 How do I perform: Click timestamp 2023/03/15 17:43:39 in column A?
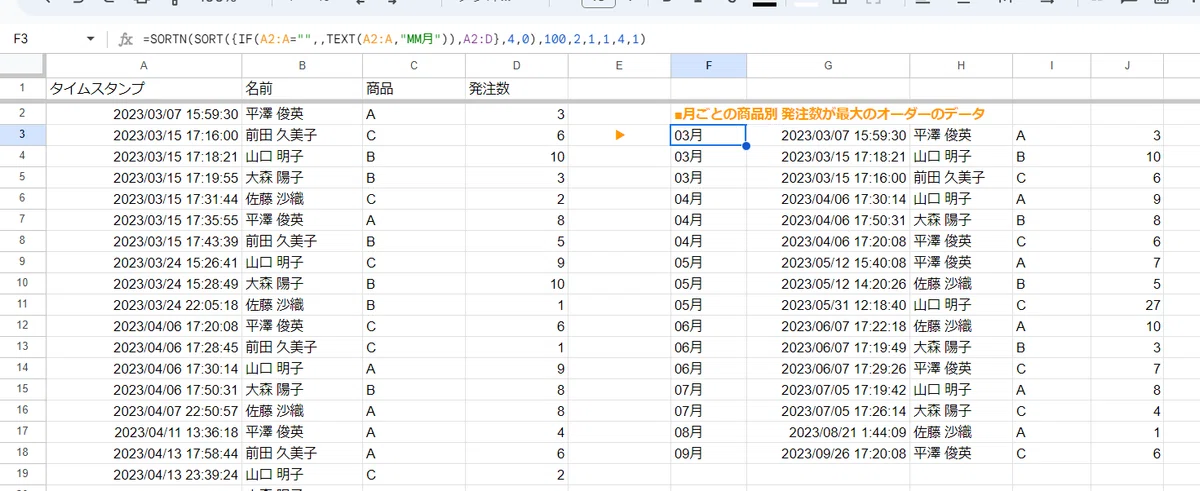pyautogui.click(x=175, y=241)
